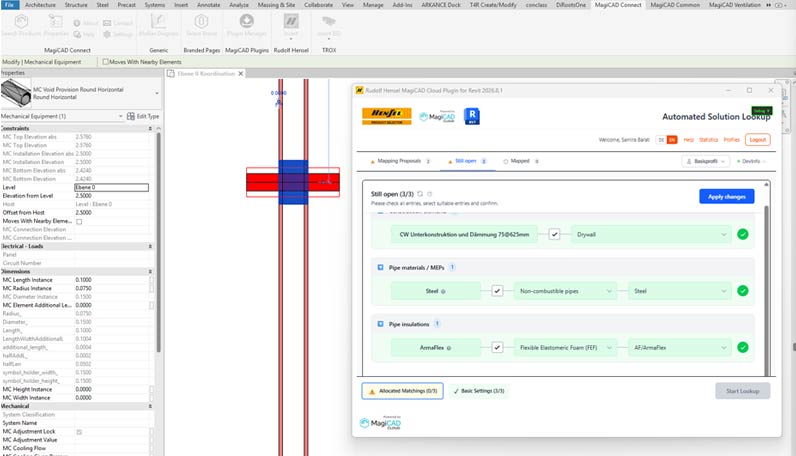796x456 pixels.
Task: Open the Non-combustible pipes dropdown
Action: [x=566, y=291]
